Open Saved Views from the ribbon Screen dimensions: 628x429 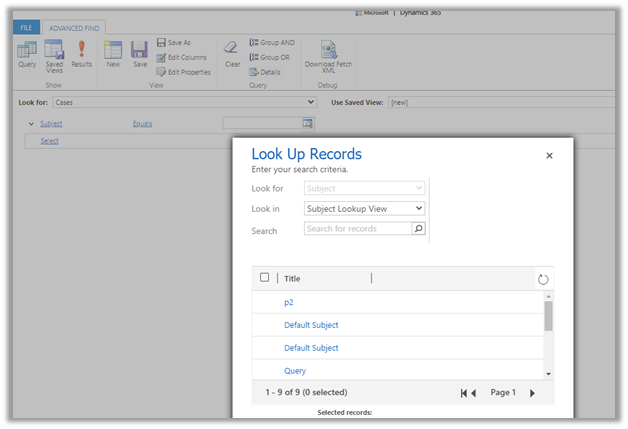tap(54, 51)
